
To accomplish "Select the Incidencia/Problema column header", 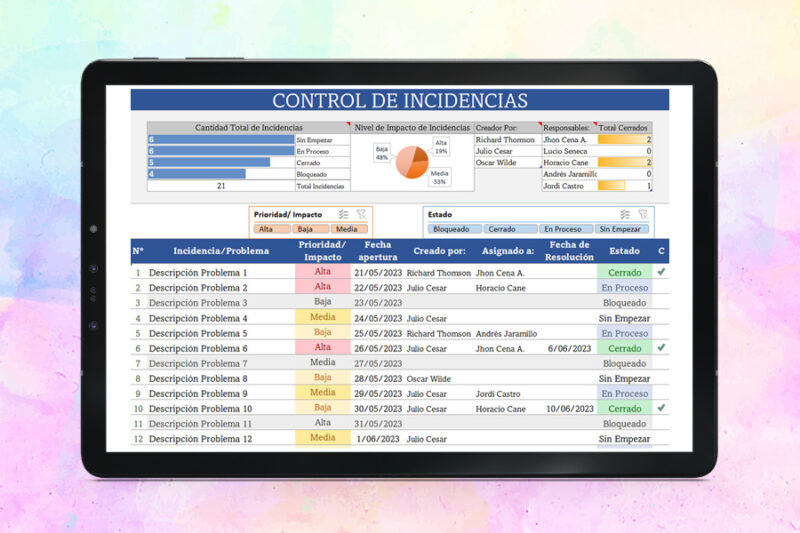I will (x=221, y=251).
